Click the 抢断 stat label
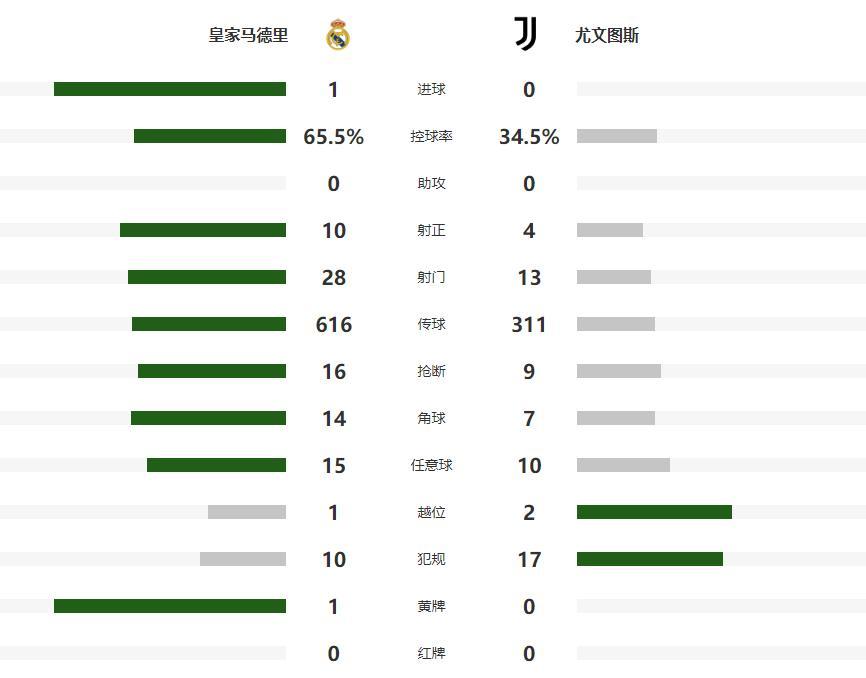866x678 pixels. pyautogui.click(x=431, y=372)
